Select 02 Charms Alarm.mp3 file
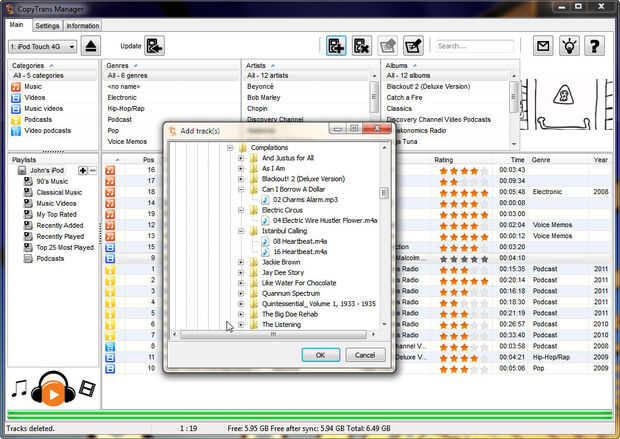Image resolution: width=620 pixels, height=439 pixels. tap(305, 200)
